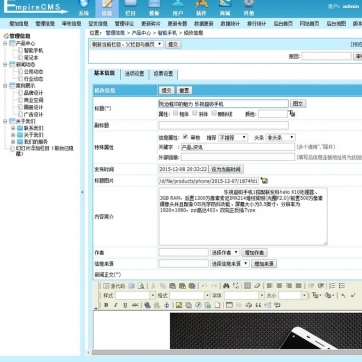Open the 信息 top navigation icon

click(107, 7)
